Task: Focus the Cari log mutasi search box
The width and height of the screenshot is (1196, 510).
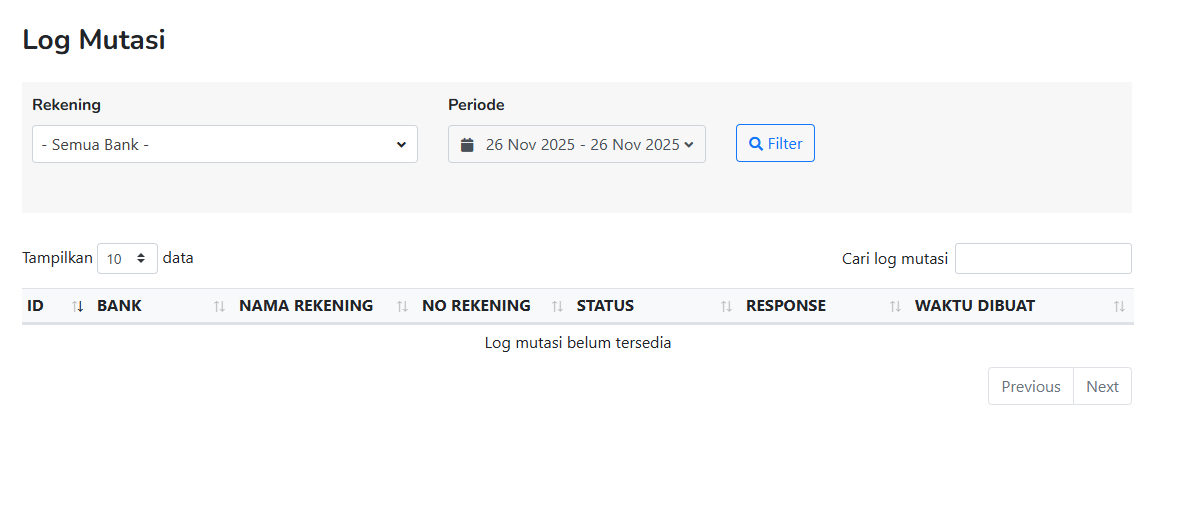Action: point(1042,258)
